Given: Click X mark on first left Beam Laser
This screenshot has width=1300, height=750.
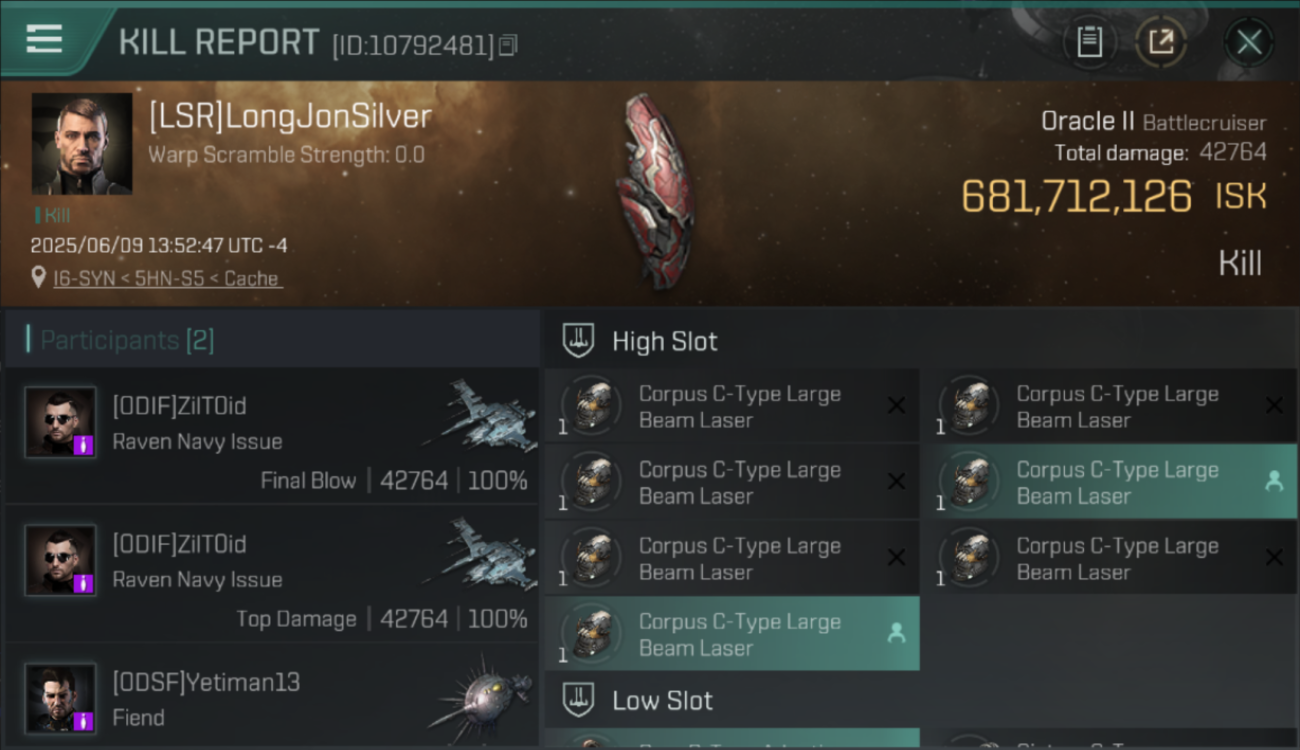Looking at the screenshot, I should tap(896, 405).
